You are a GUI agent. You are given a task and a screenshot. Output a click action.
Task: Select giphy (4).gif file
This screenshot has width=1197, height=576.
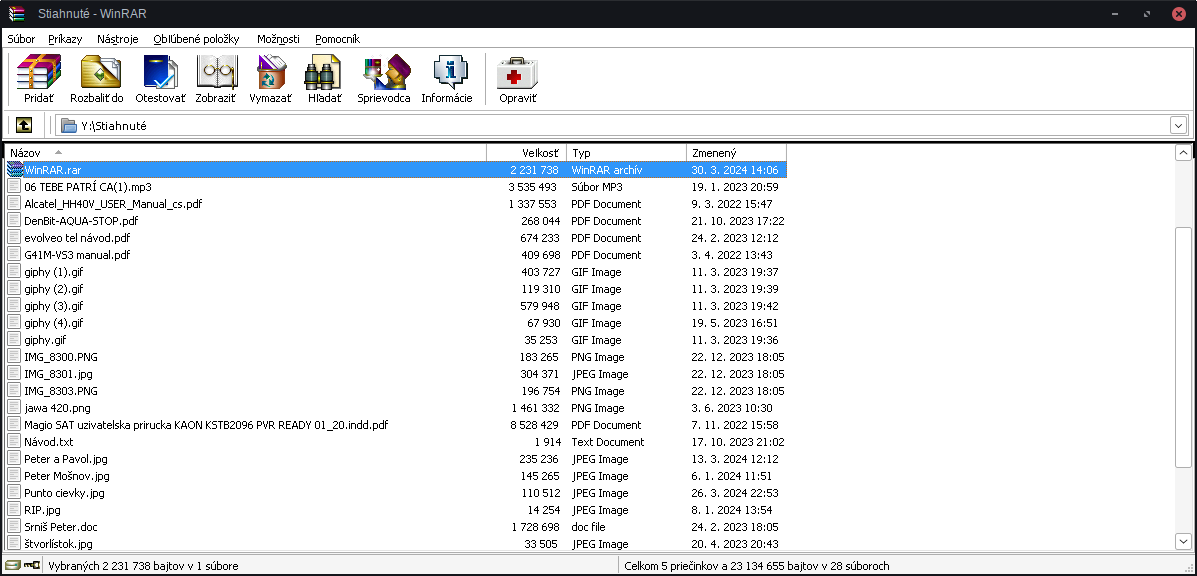coord(53,323)
